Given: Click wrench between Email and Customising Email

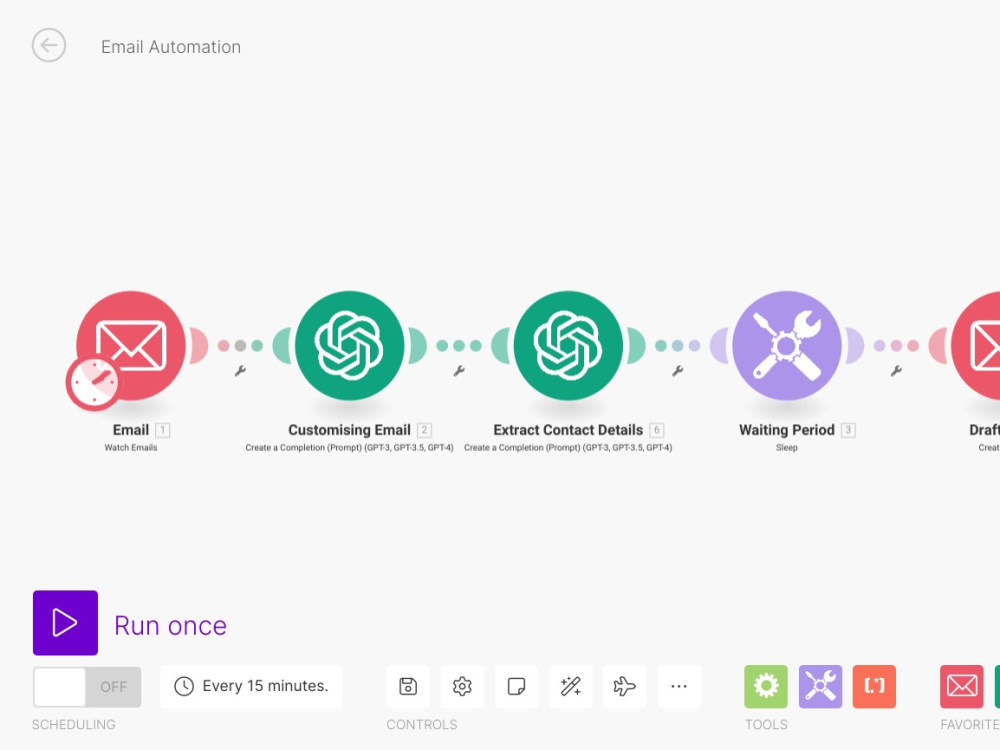Looking at the screenshot, I should pyautogui.click(x=240, y=371).
